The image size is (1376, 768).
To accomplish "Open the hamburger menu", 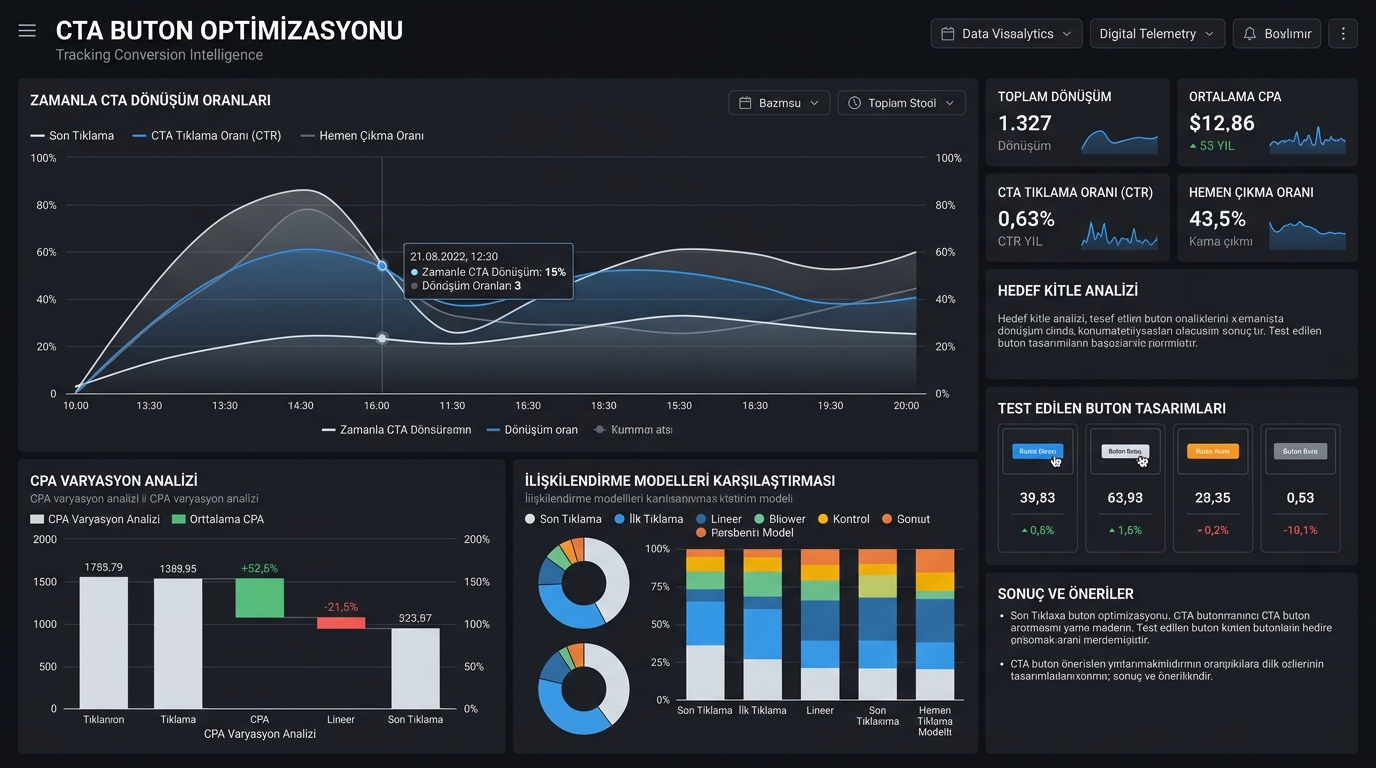I will click(x=27, y=31).
